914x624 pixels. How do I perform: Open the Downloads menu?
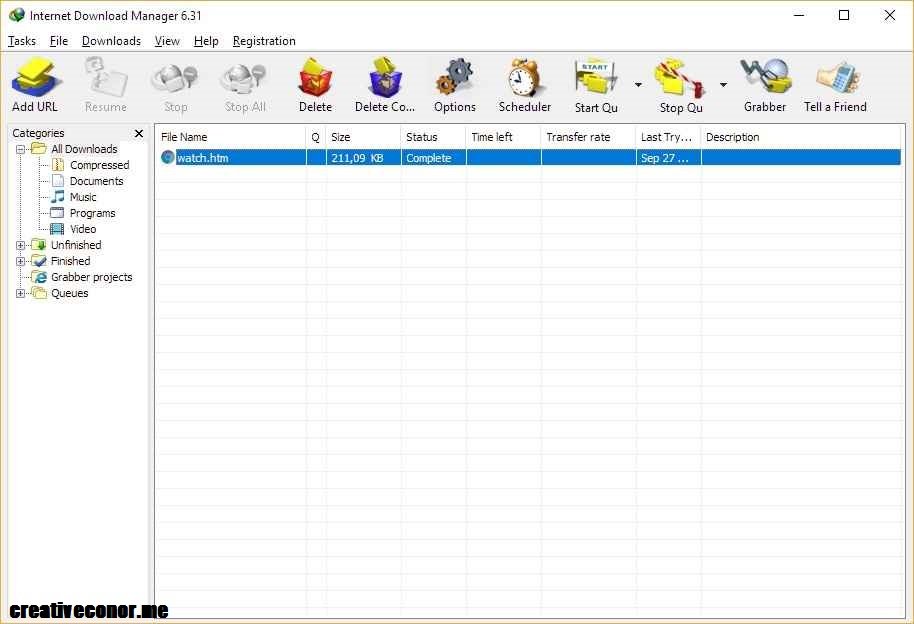(111, 41)
